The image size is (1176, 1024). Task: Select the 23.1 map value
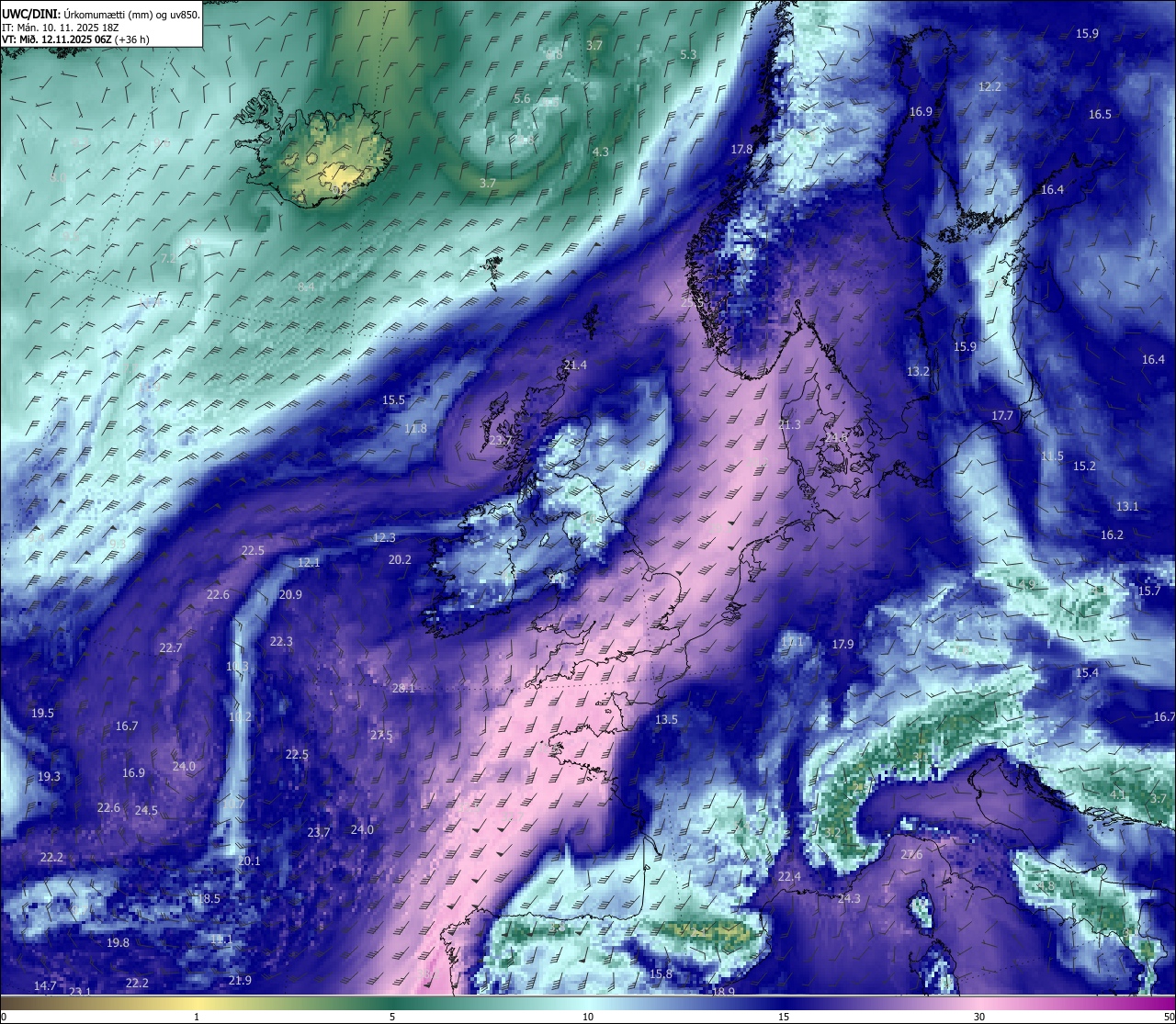tap(80, 991)
